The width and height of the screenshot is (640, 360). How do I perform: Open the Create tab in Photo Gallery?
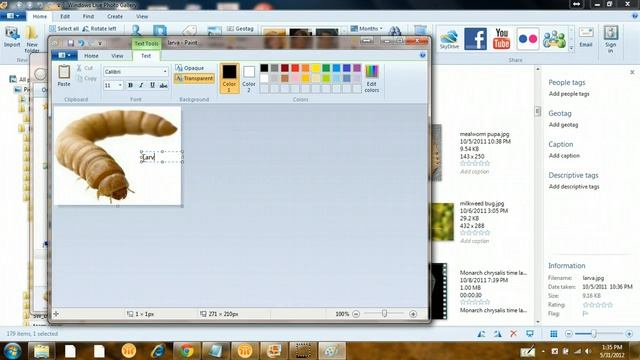click(x=115, y=16)
